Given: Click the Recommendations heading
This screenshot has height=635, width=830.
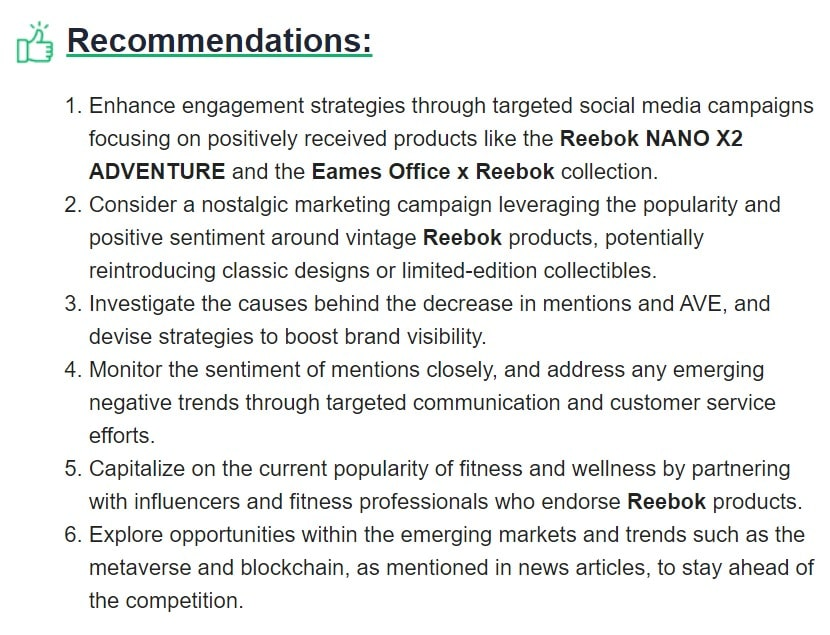Looking at the screenshot, I should [219, 41].
